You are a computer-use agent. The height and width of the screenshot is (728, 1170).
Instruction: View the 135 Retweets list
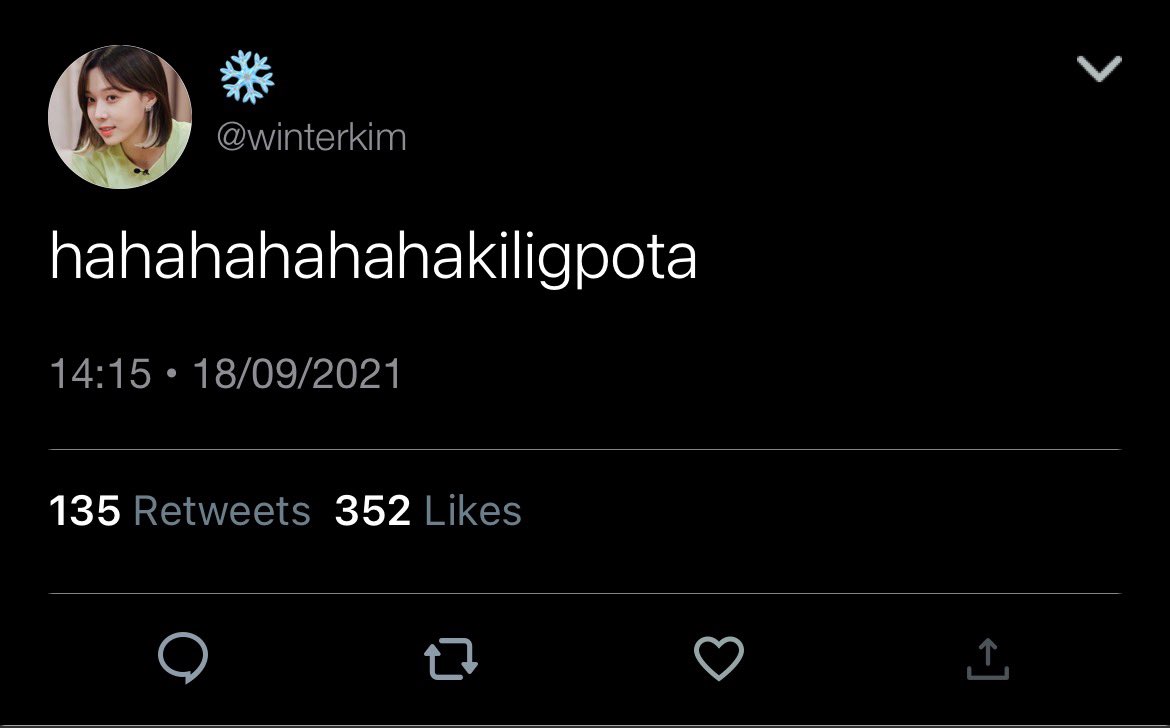[x=179, y=511]
